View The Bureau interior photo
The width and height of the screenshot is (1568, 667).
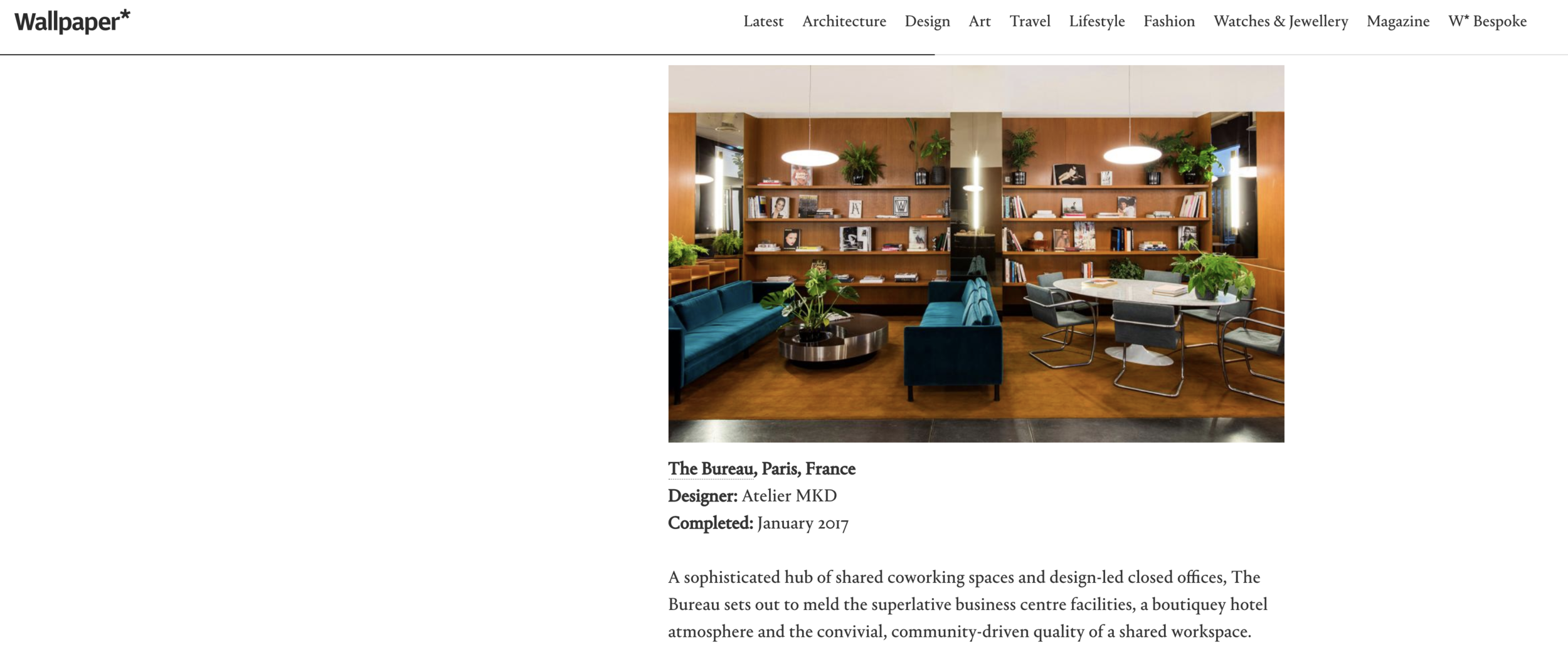[x=976, y=254]
